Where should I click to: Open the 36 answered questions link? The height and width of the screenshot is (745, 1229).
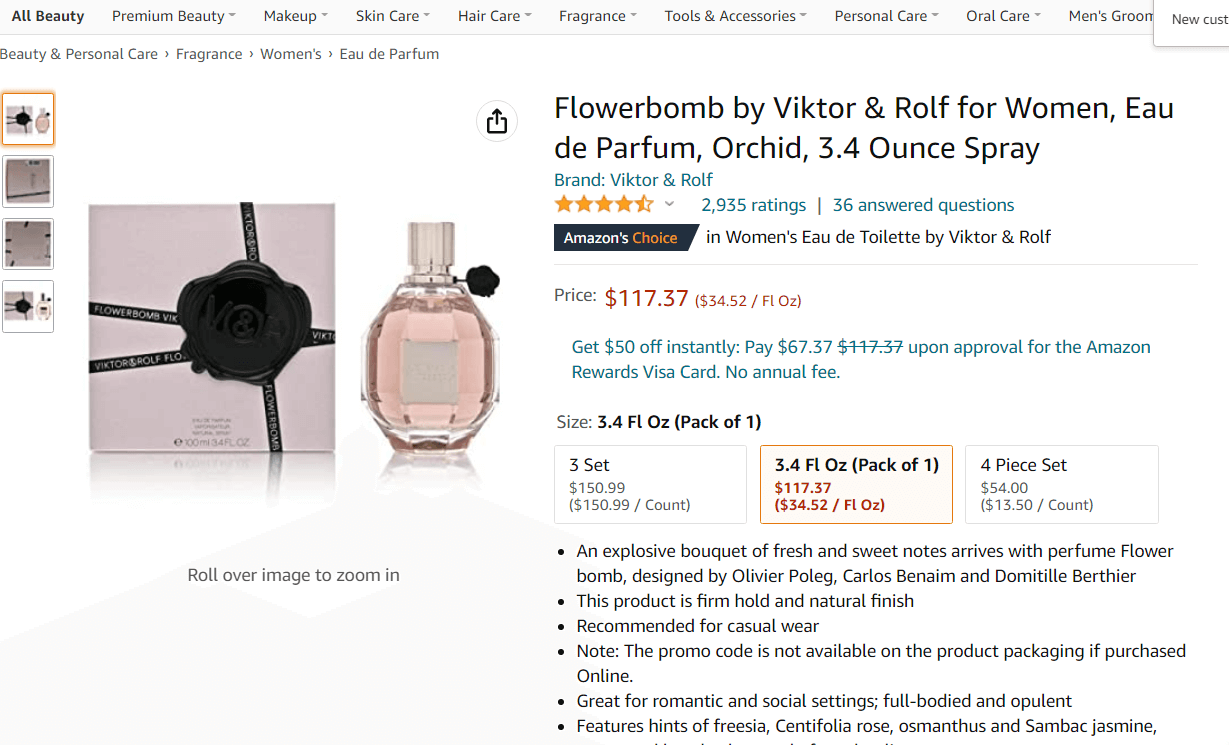[923, 205]
